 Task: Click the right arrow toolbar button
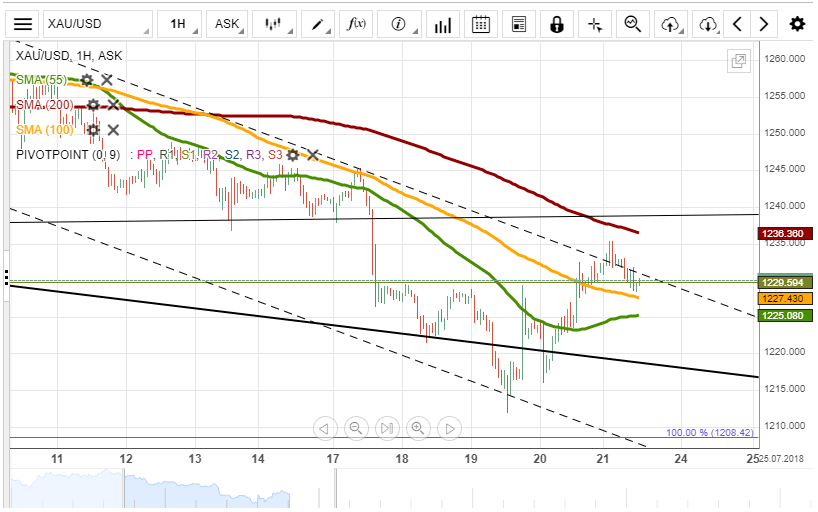tap(763, 24)
